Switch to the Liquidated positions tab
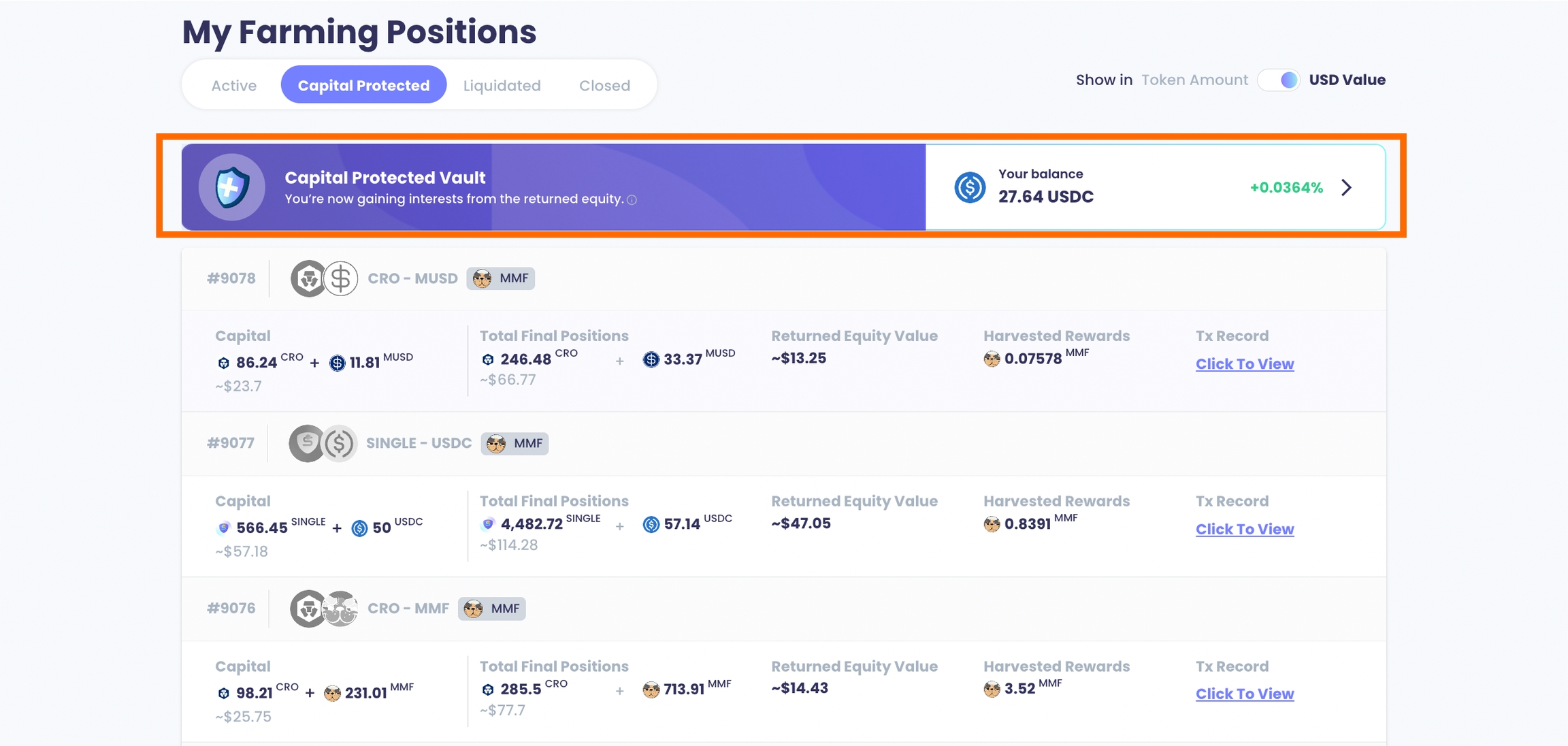The image size is (1568, 746). tap(502, 86)
